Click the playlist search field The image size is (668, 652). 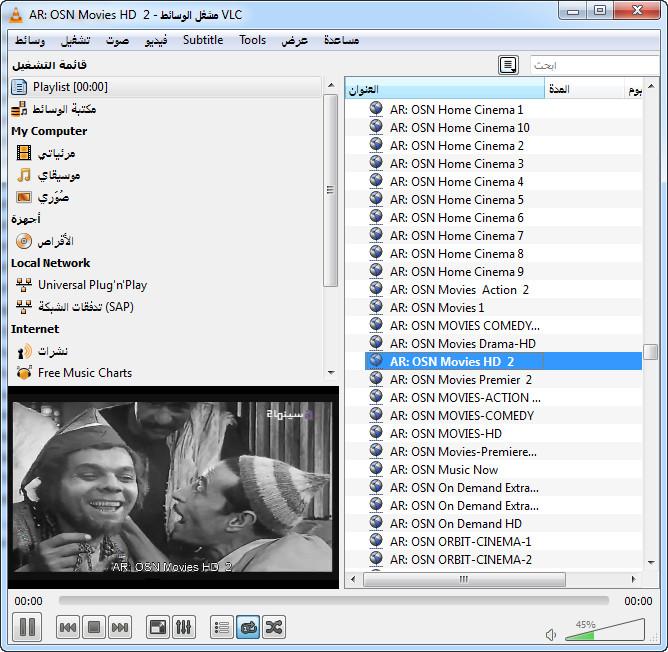click(594, 65)
